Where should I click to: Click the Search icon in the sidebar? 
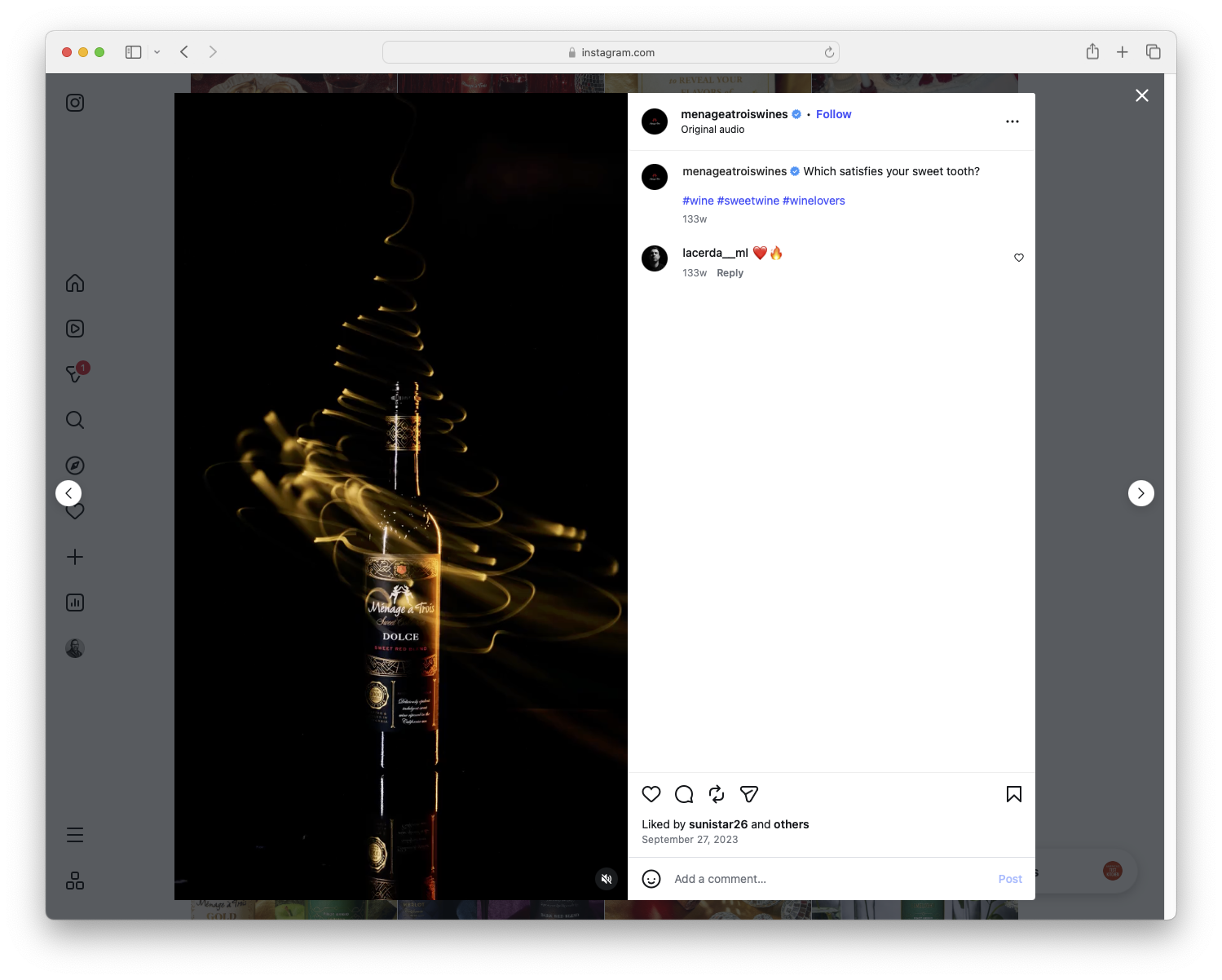pyautogui.click(x=74, y=419)
